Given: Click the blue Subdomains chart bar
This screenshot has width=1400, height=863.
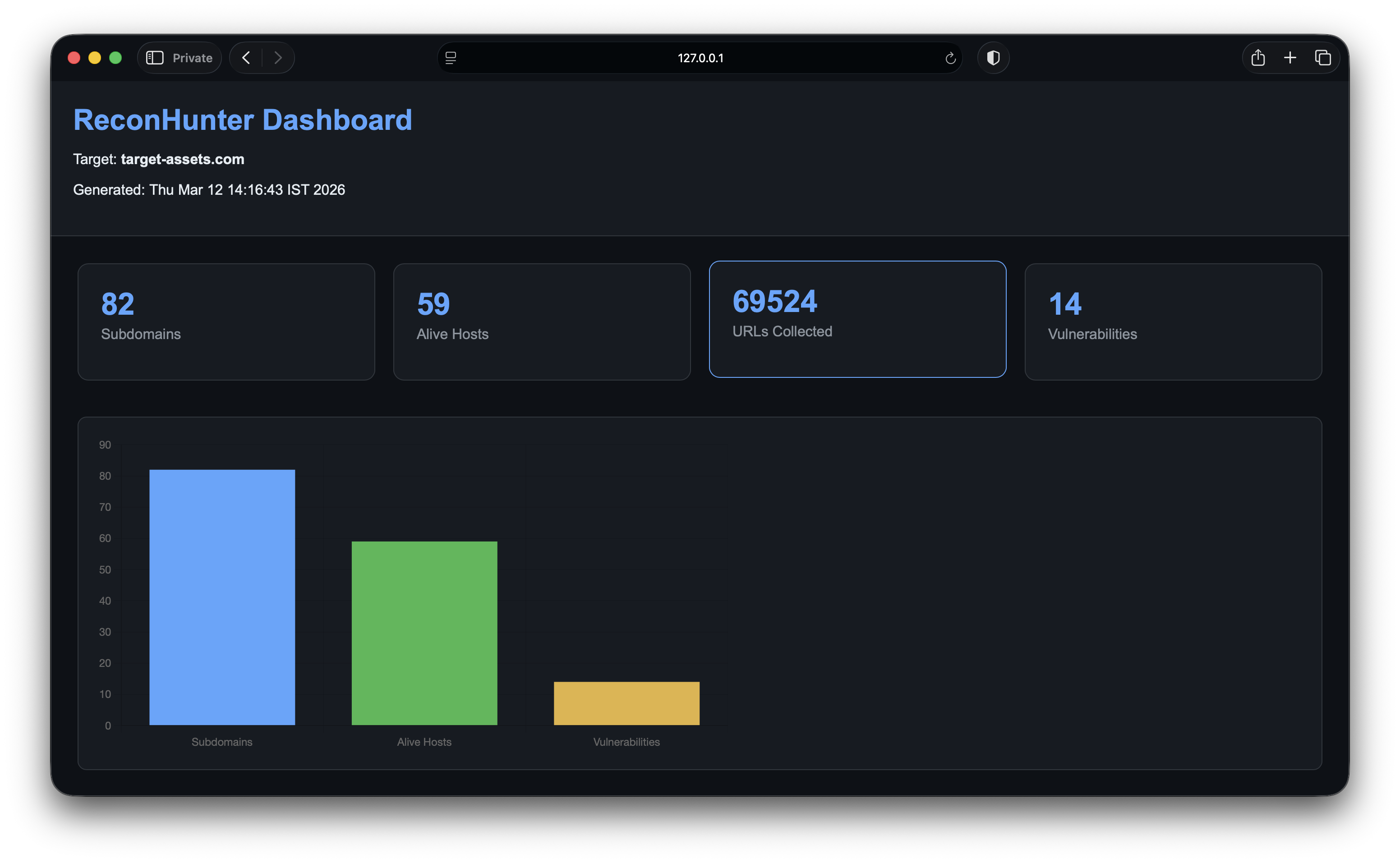Looking at the screenshot, I should pyautogui.click(x=222, y=597).
